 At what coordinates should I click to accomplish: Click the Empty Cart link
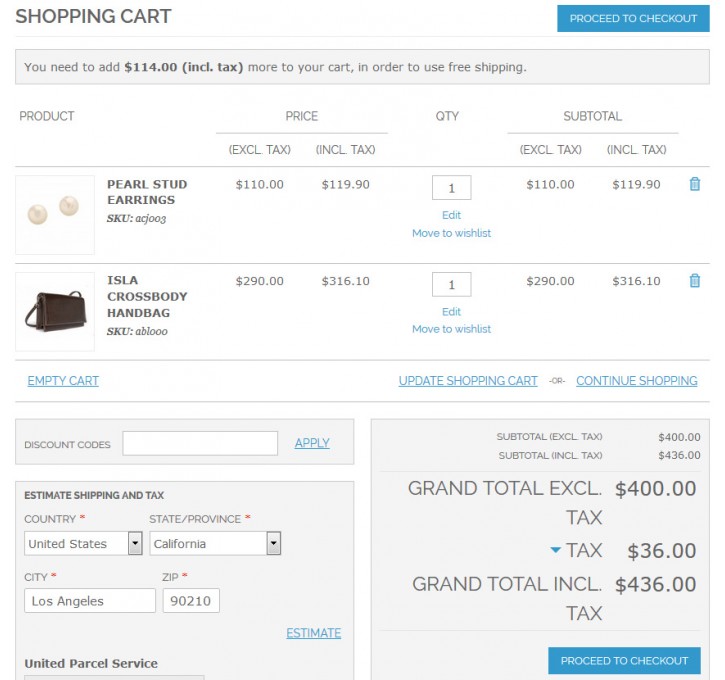[63, 381]
